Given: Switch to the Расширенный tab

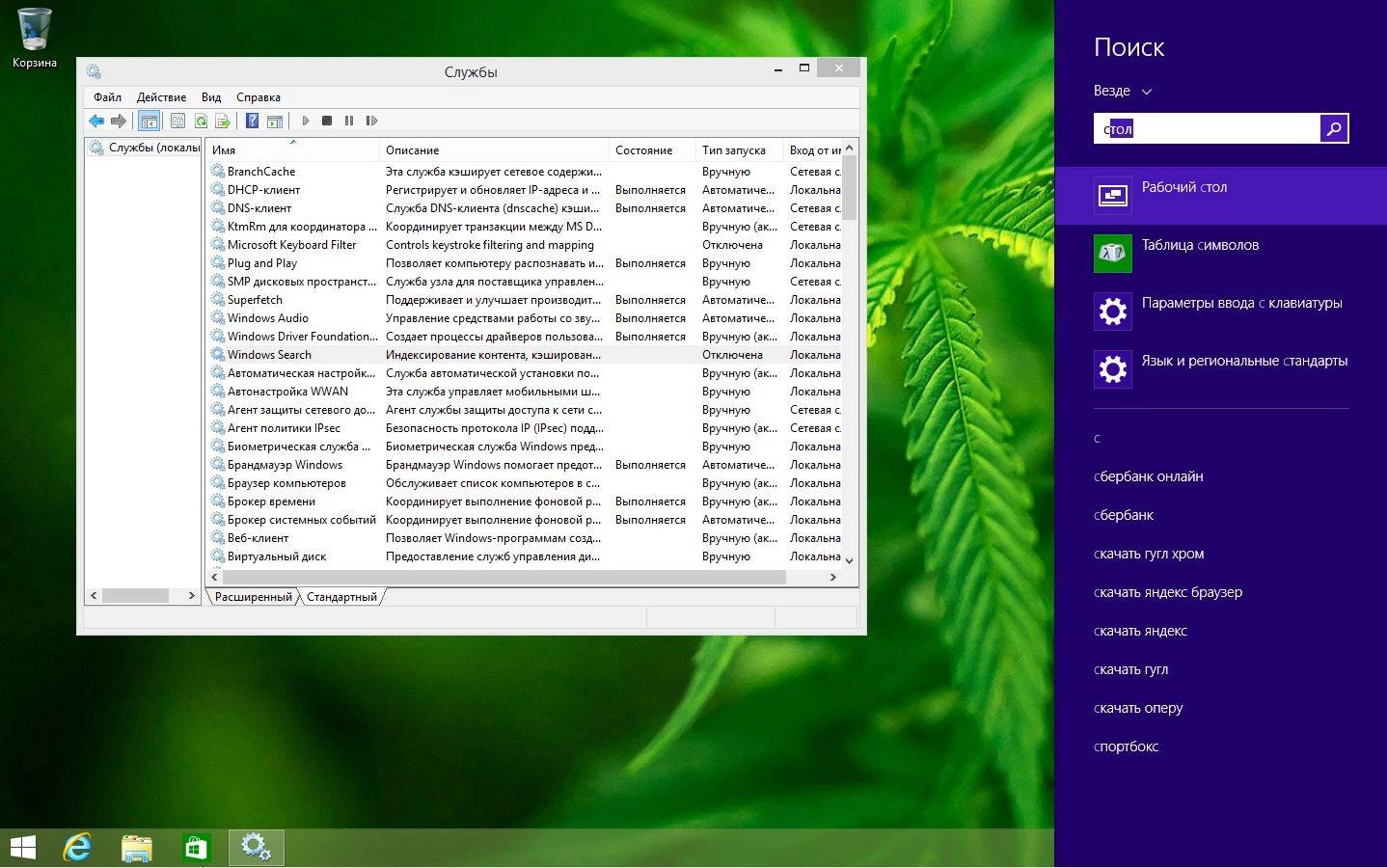Looking at the screenshot, I should [x=253, y=597].
